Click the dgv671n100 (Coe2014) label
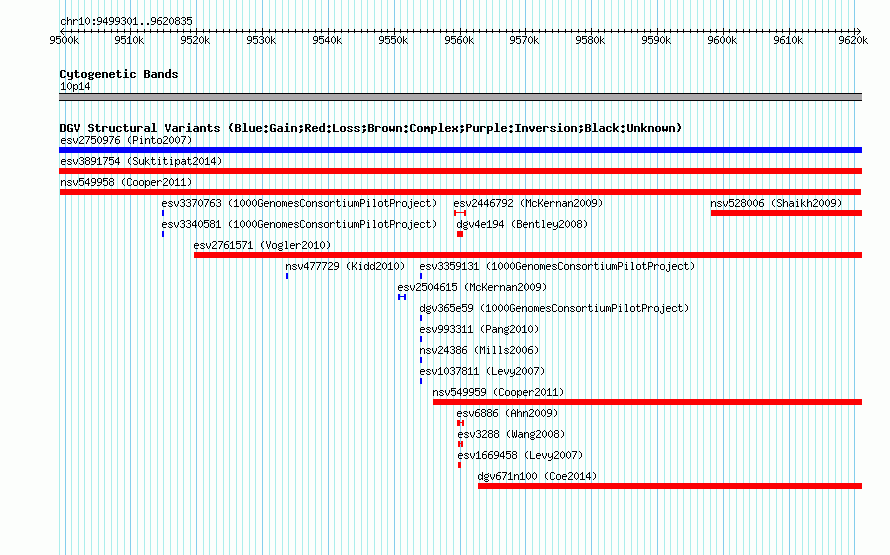This screenshot has width=890, height=555. click(538, 476)
